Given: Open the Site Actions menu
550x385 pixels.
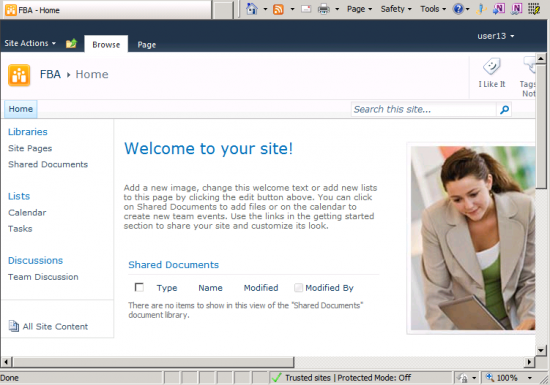Looking at the screenshot, I should [x=30, y=43].
